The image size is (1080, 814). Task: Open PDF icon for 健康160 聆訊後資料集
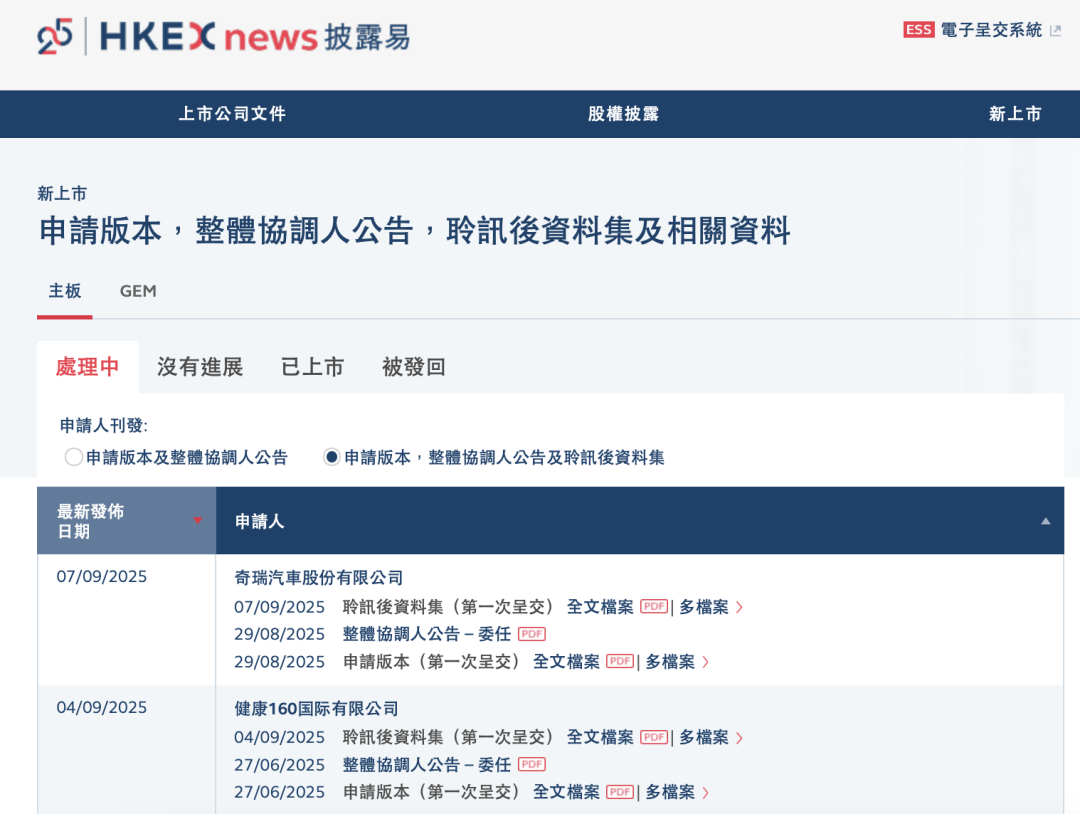pyautogui.click(x=654, y=737)
